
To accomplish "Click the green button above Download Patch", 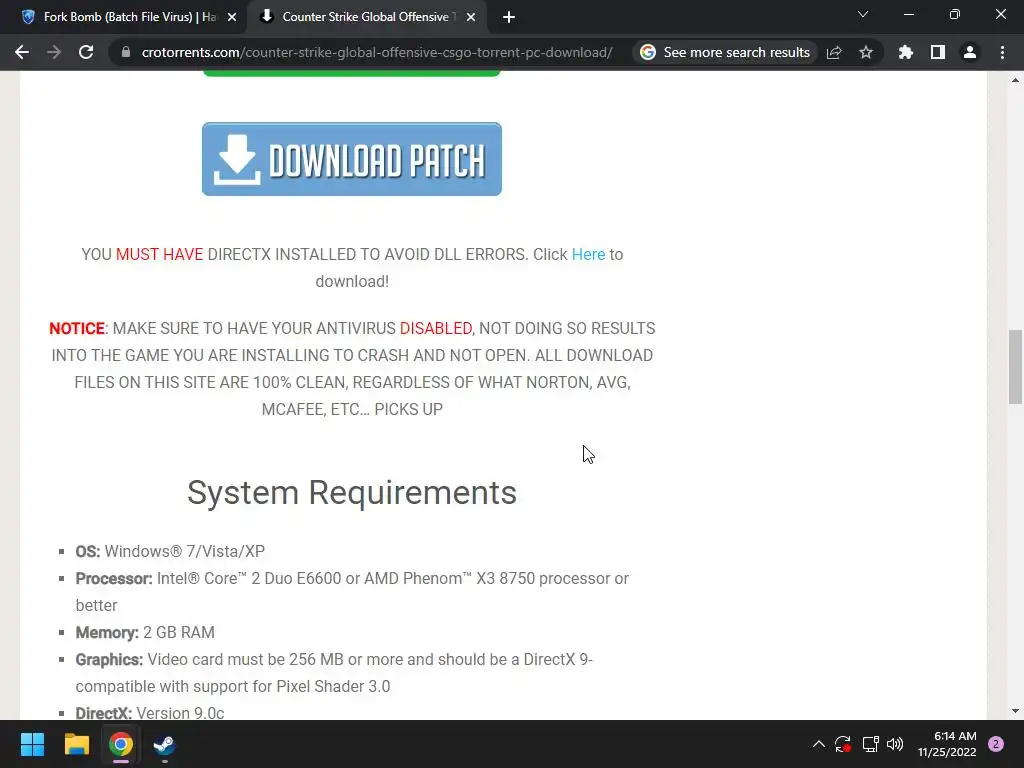I will click(x=352, y=74).
